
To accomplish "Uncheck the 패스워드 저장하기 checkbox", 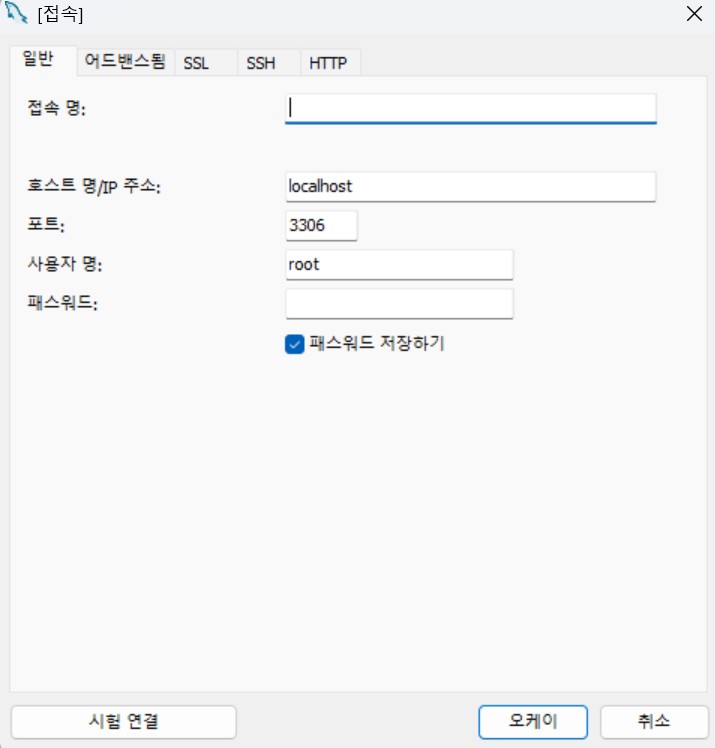I will click(294, 344).
